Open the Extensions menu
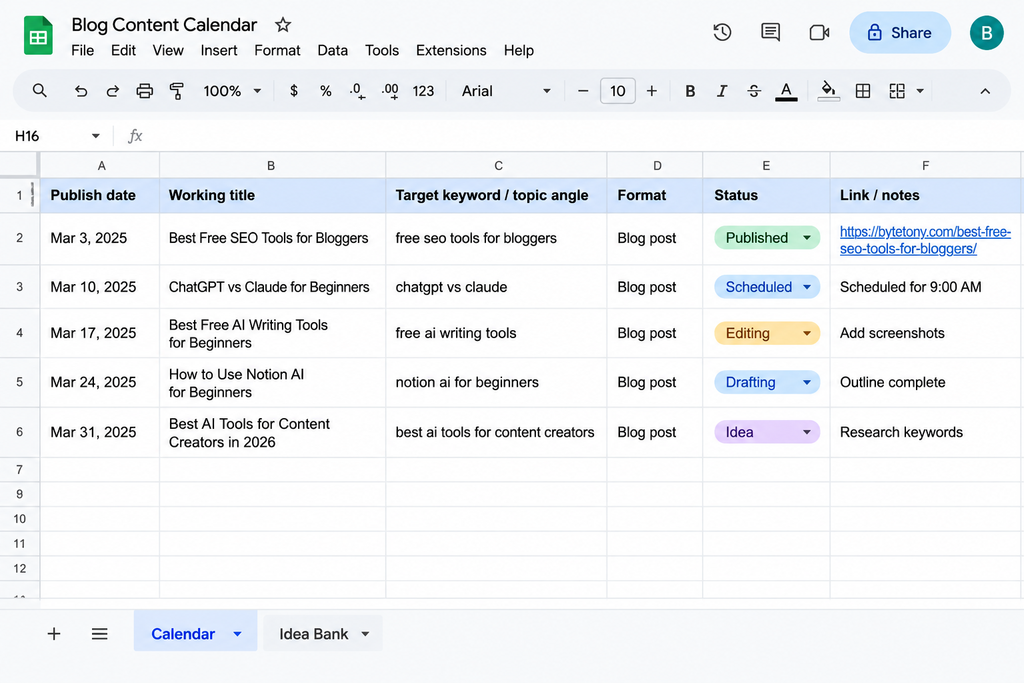 click(x=451, y=50)
